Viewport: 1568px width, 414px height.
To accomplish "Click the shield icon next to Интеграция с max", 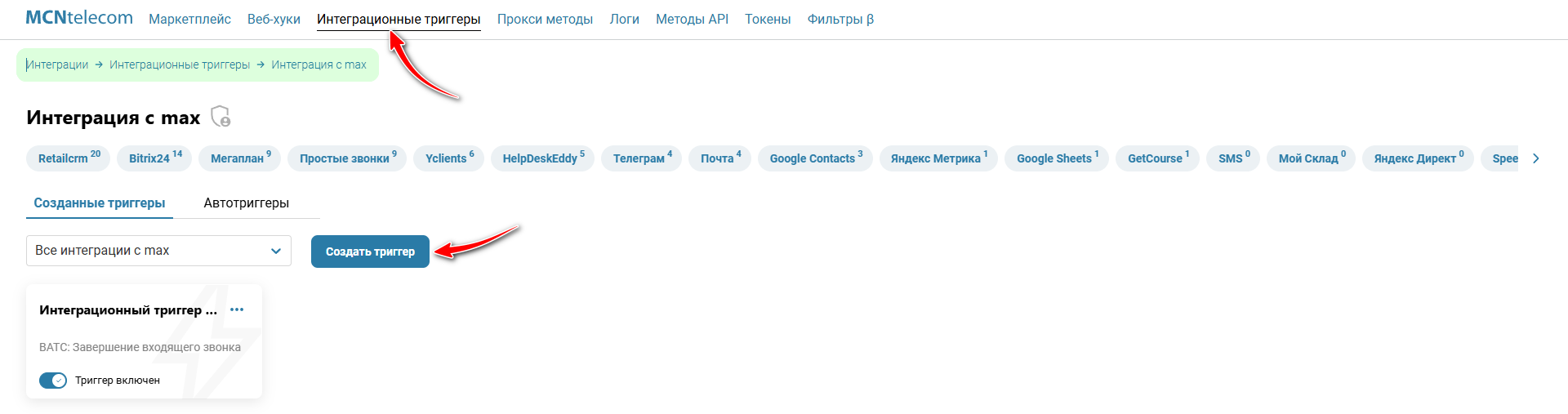I will point(220,117).
